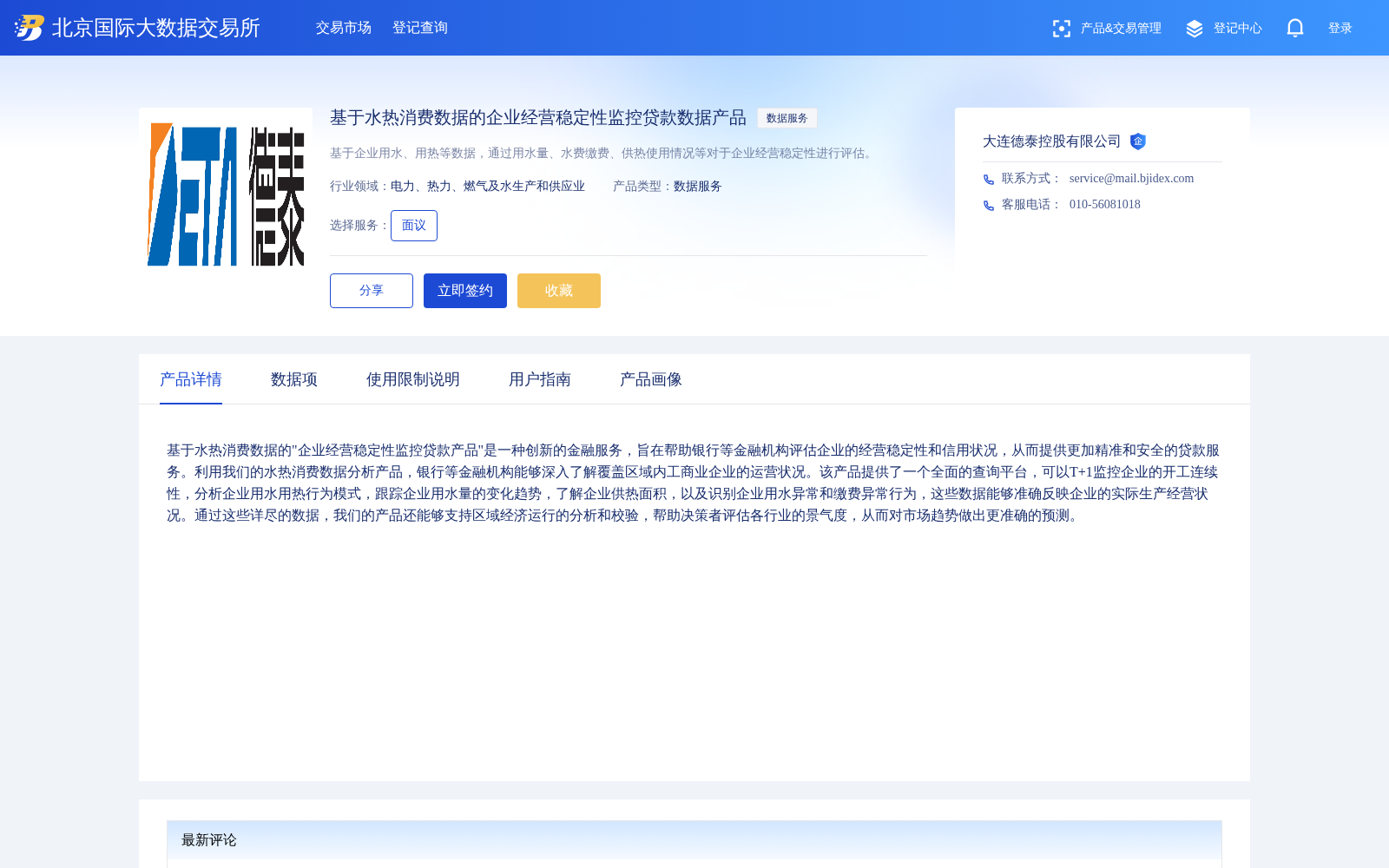The height and width of the screenshot is (868, 1389).
Task: Switch to the 数据项 tab
Action: click(x=294, y=379)
